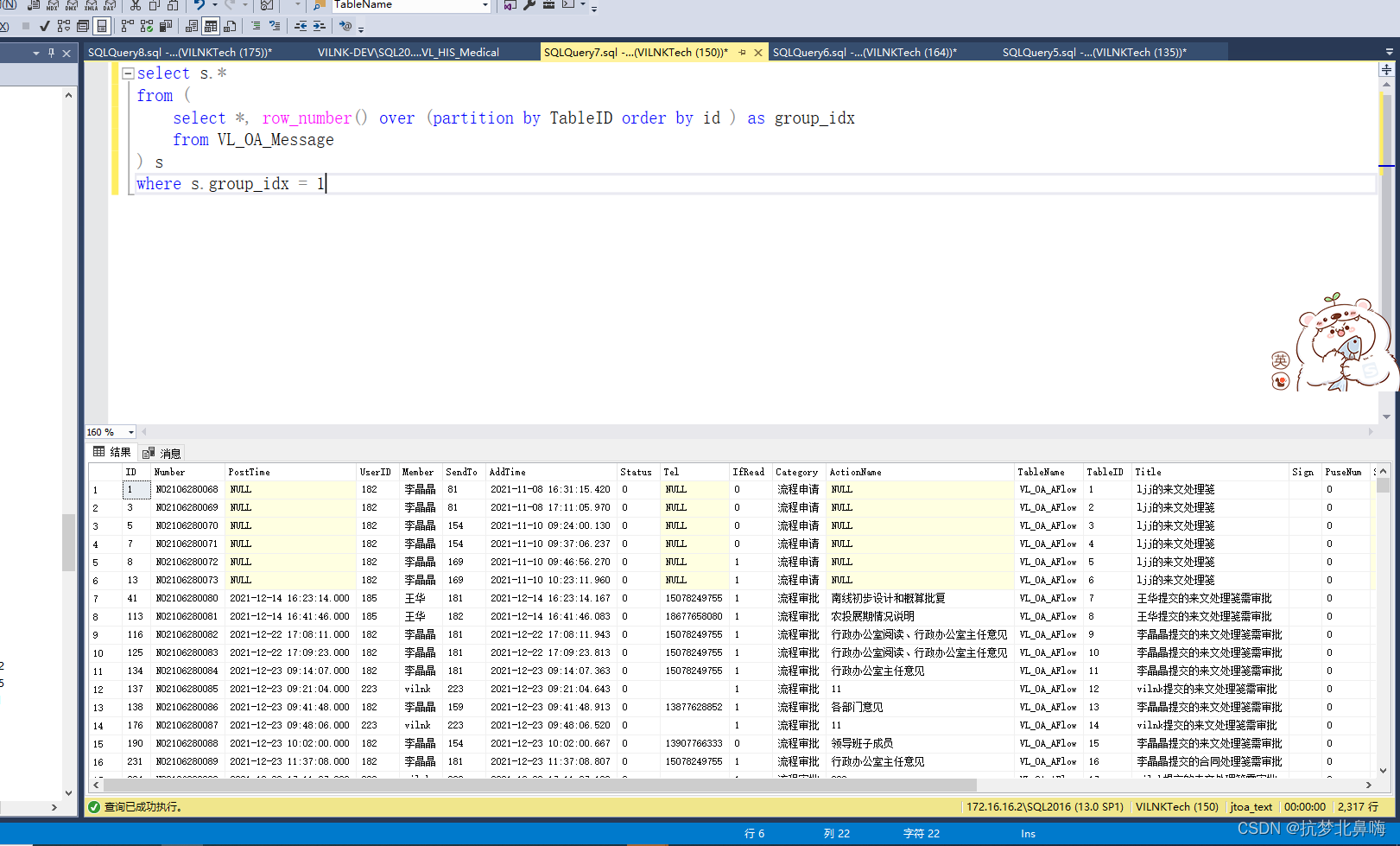
Task: Click the Undo arrow icon
Action: click(200, 5)
